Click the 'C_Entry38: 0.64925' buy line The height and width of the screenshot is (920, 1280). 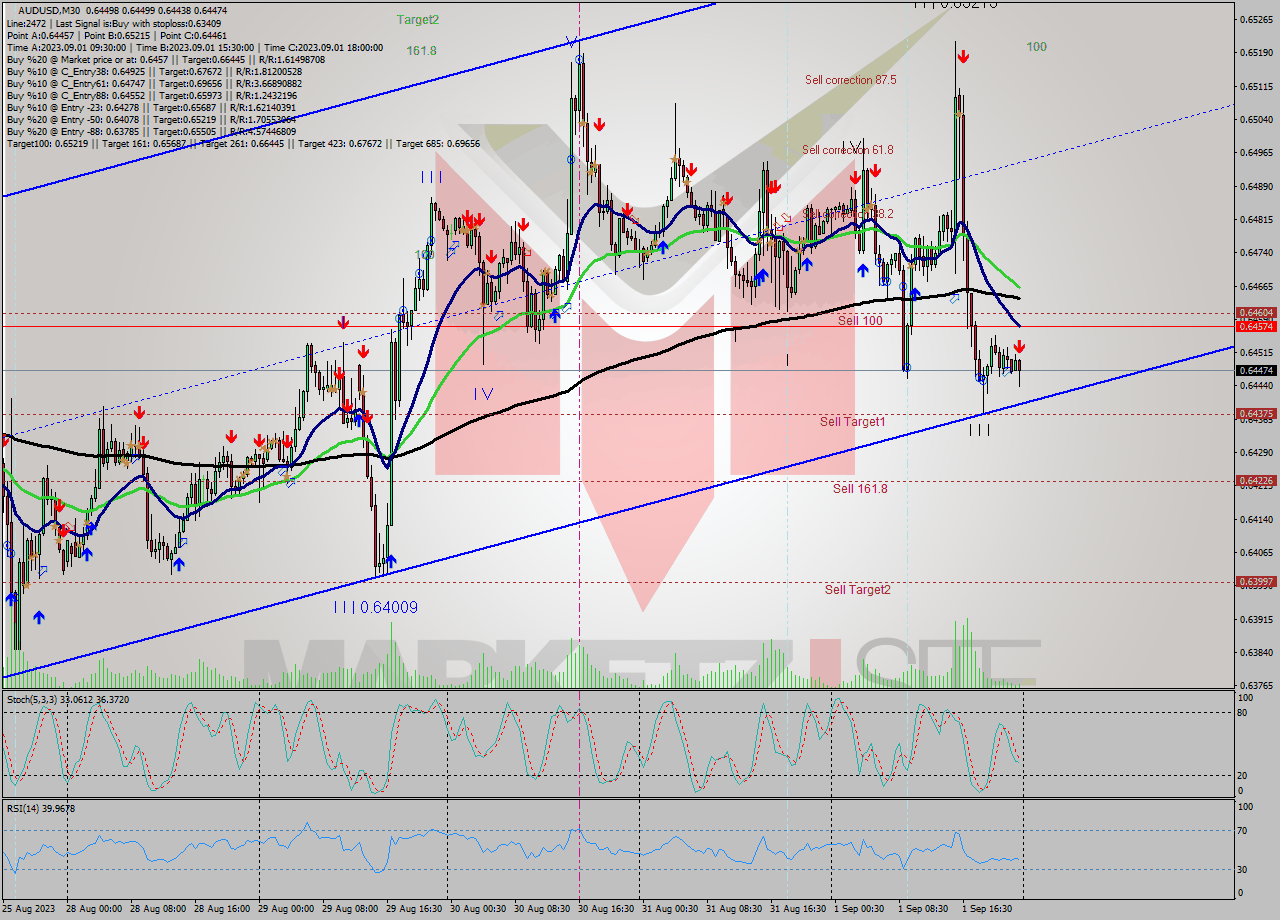pyautogui.click(x=154, y=71)
